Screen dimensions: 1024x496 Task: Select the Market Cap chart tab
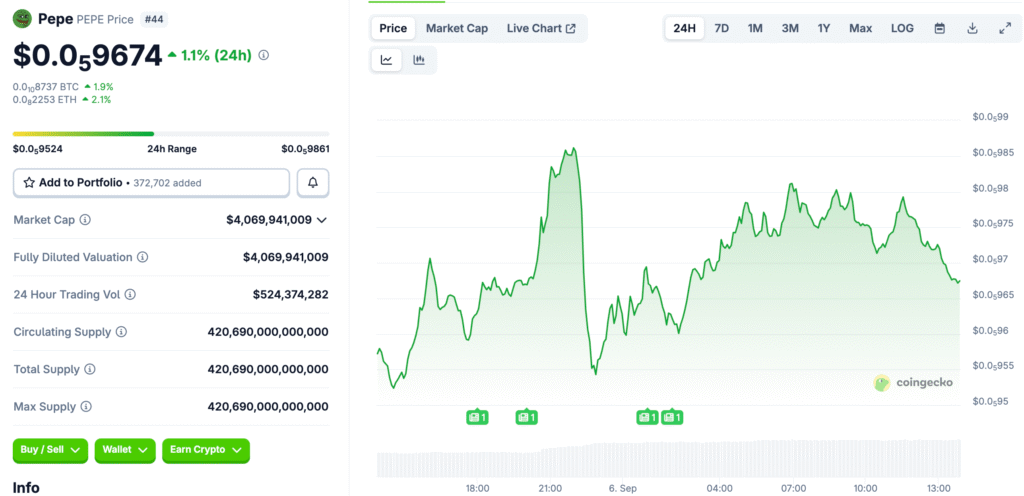click(457, 28)
